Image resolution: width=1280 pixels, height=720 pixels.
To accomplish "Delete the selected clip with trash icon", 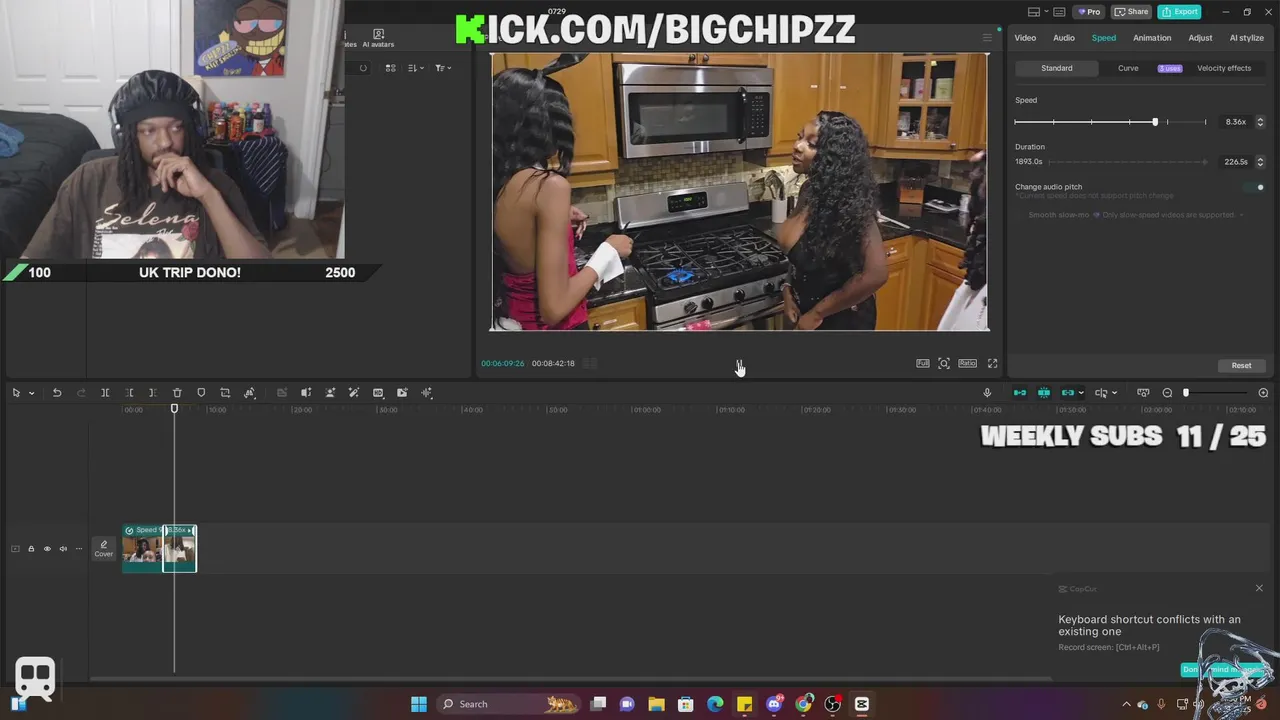I will [177, 393].
